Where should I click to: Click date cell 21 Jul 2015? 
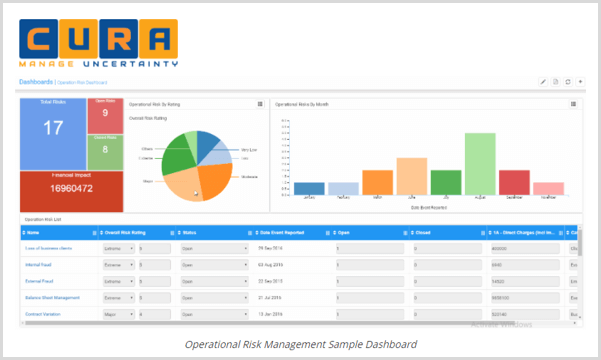tap(270, 298)
